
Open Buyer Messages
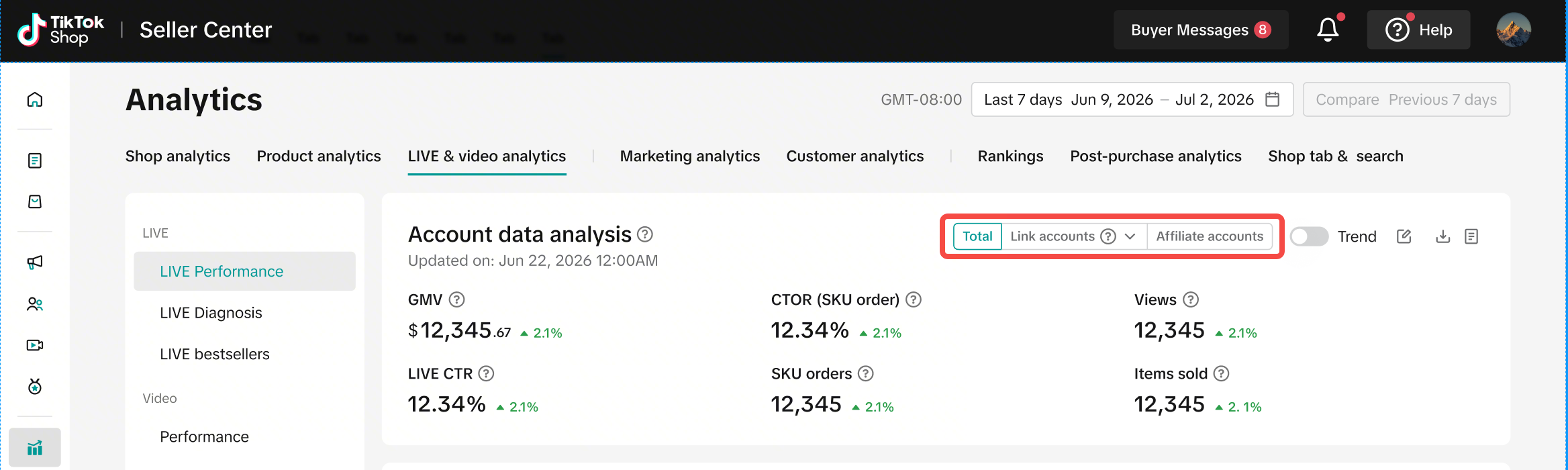tap(1200, 30)
